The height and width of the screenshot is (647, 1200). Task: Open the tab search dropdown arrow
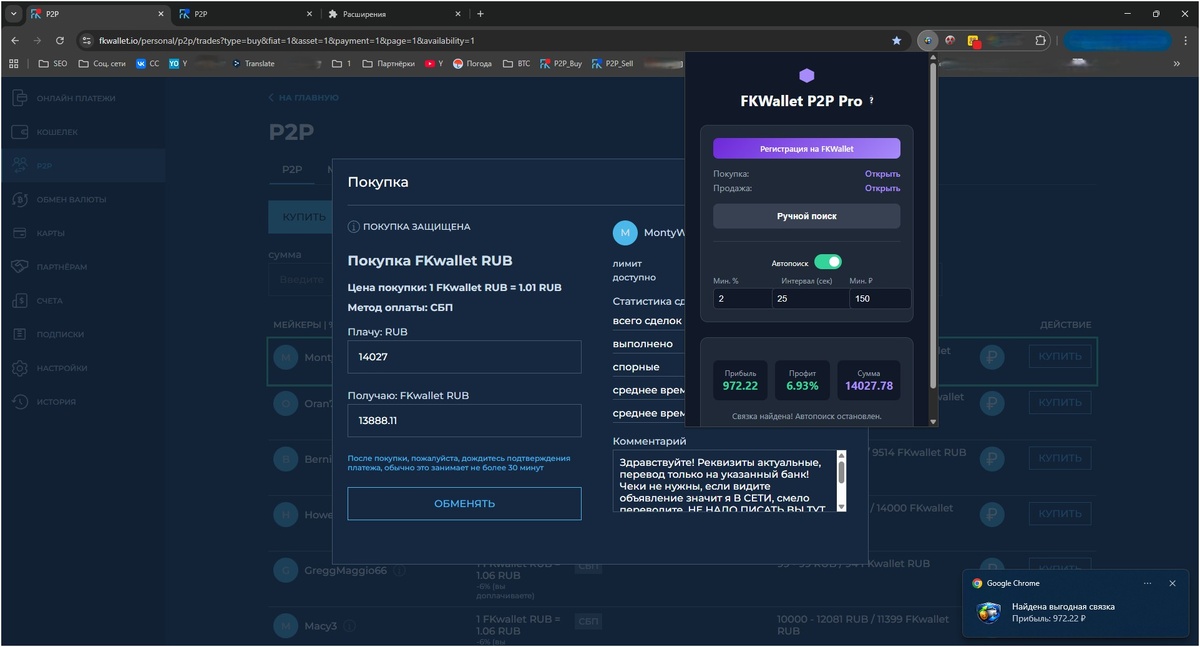pos(14,14)
